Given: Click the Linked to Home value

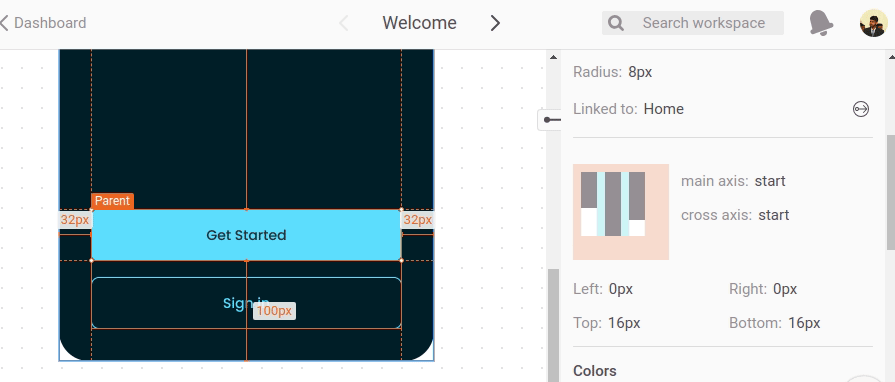Looking at the screenshot, I should tap(664, 109).
